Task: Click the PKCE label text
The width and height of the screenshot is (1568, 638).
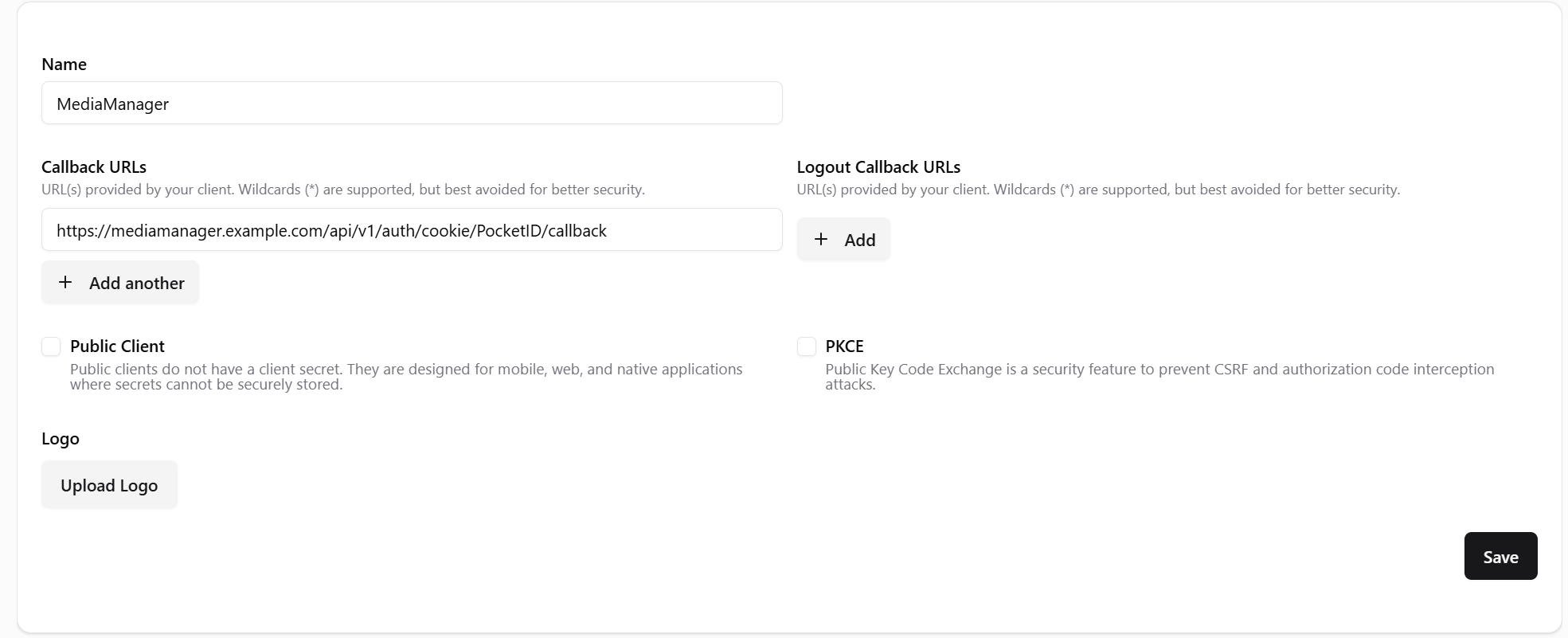Action: tap(844, 346)
